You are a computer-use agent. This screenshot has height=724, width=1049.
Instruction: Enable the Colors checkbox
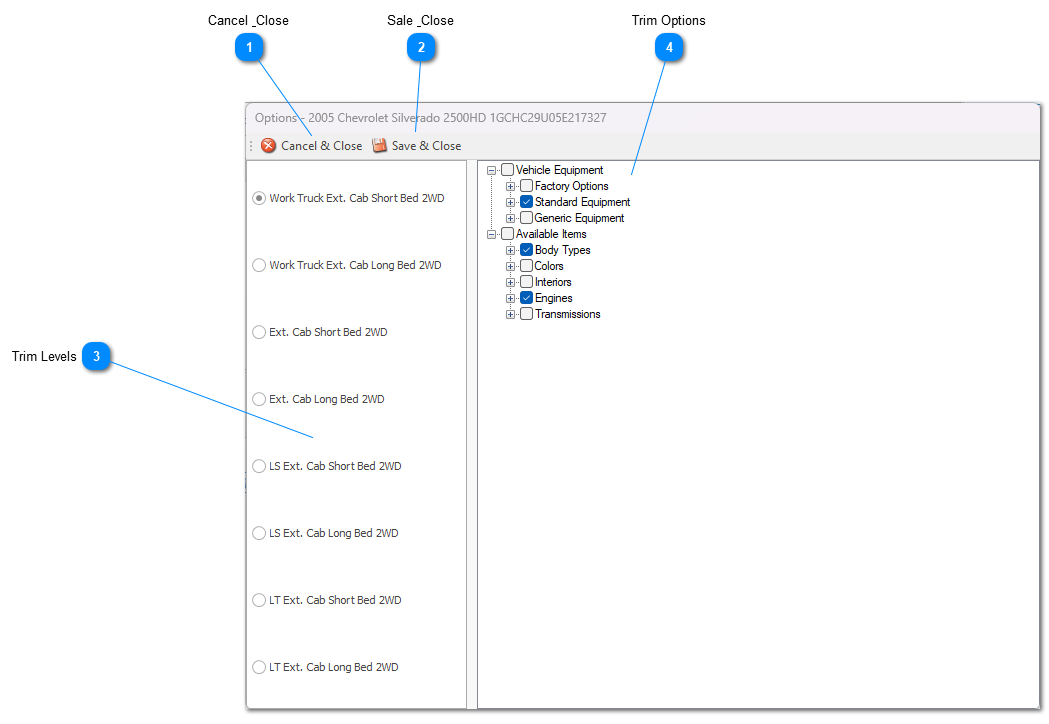coord(527,266)
